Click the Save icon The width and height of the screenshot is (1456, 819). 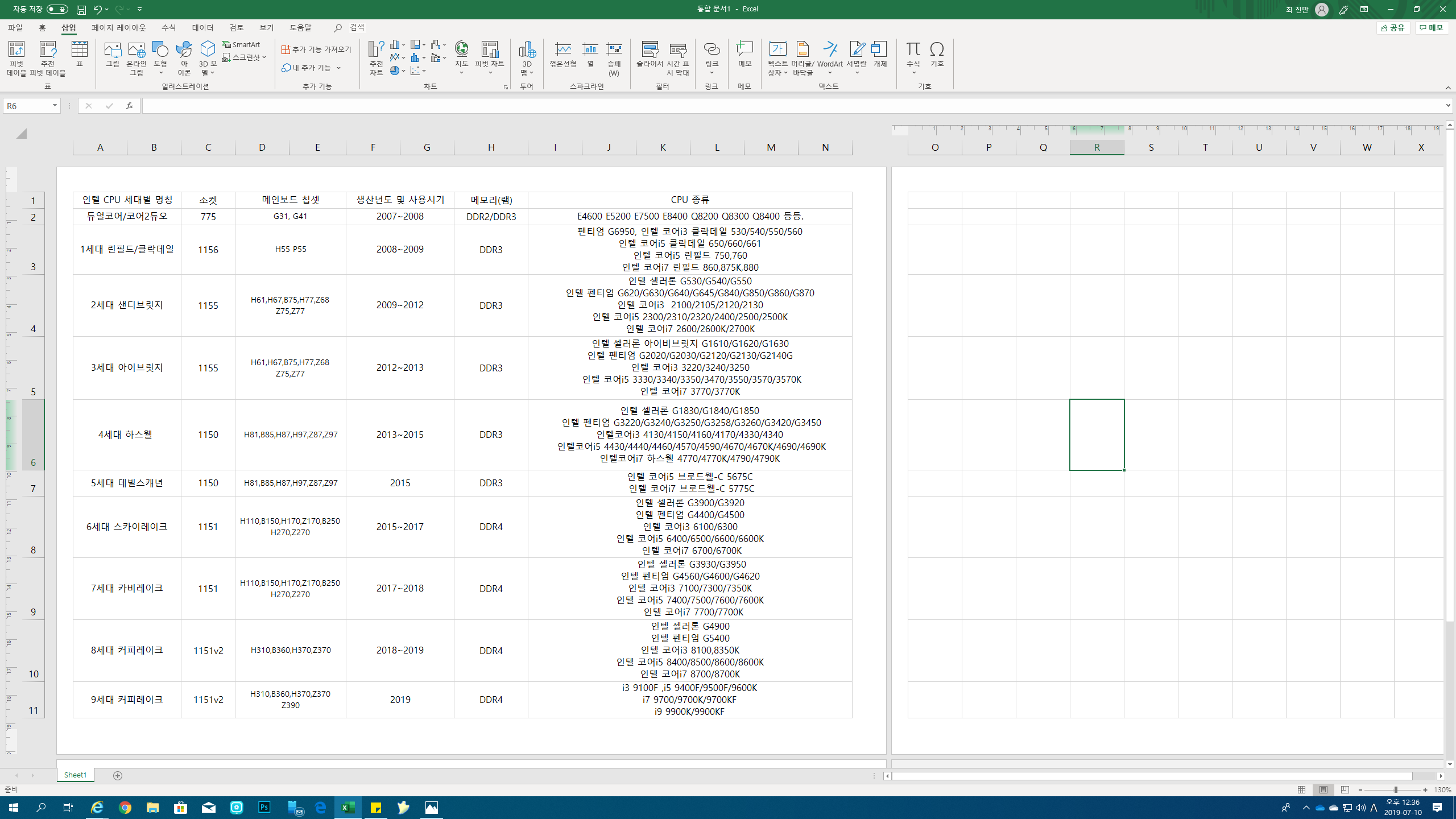pyautogui.click(x=81, y=10)
